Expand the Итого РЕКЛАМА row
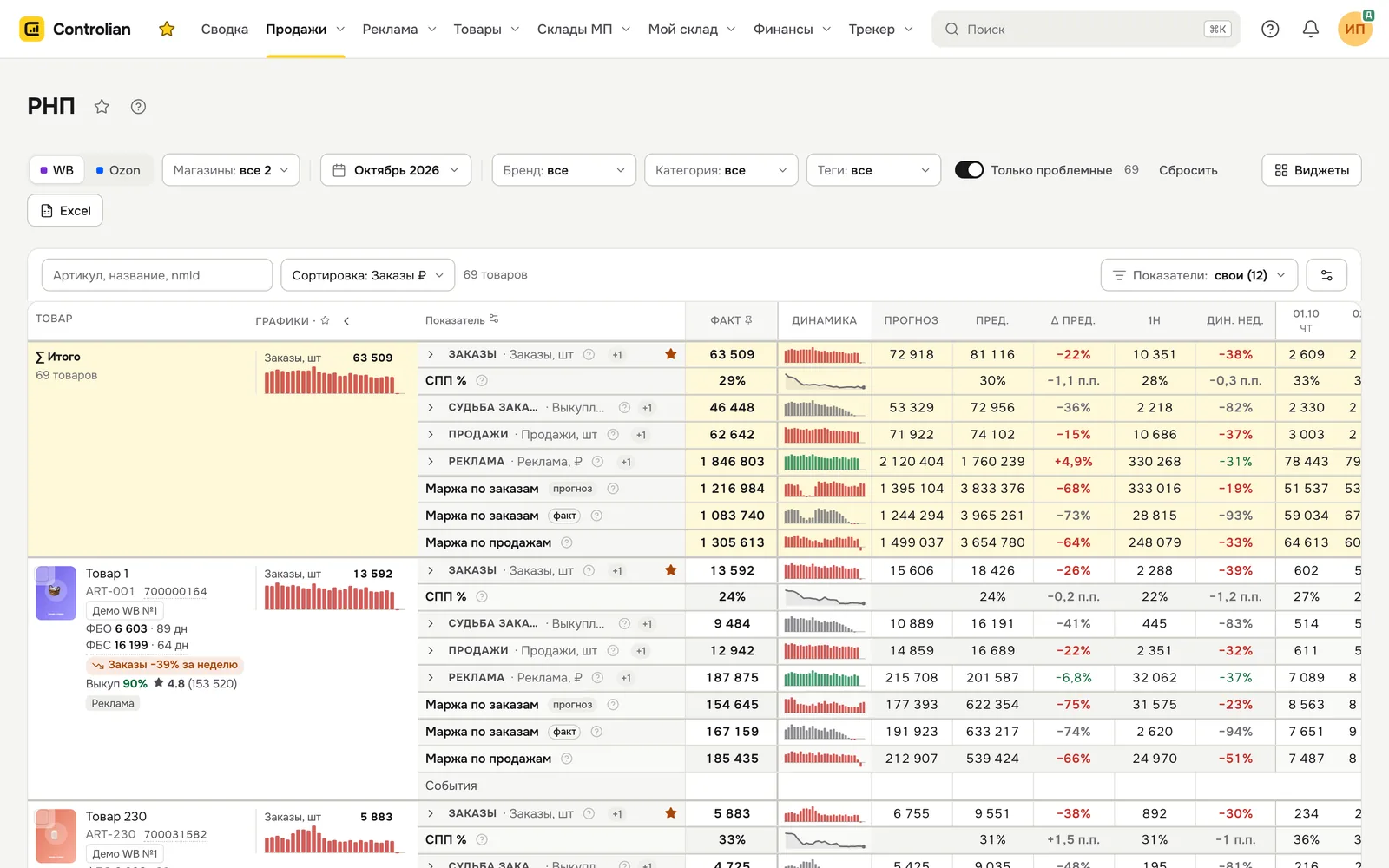The height and width of the screenshot is (868, 1389). [431, 462]
